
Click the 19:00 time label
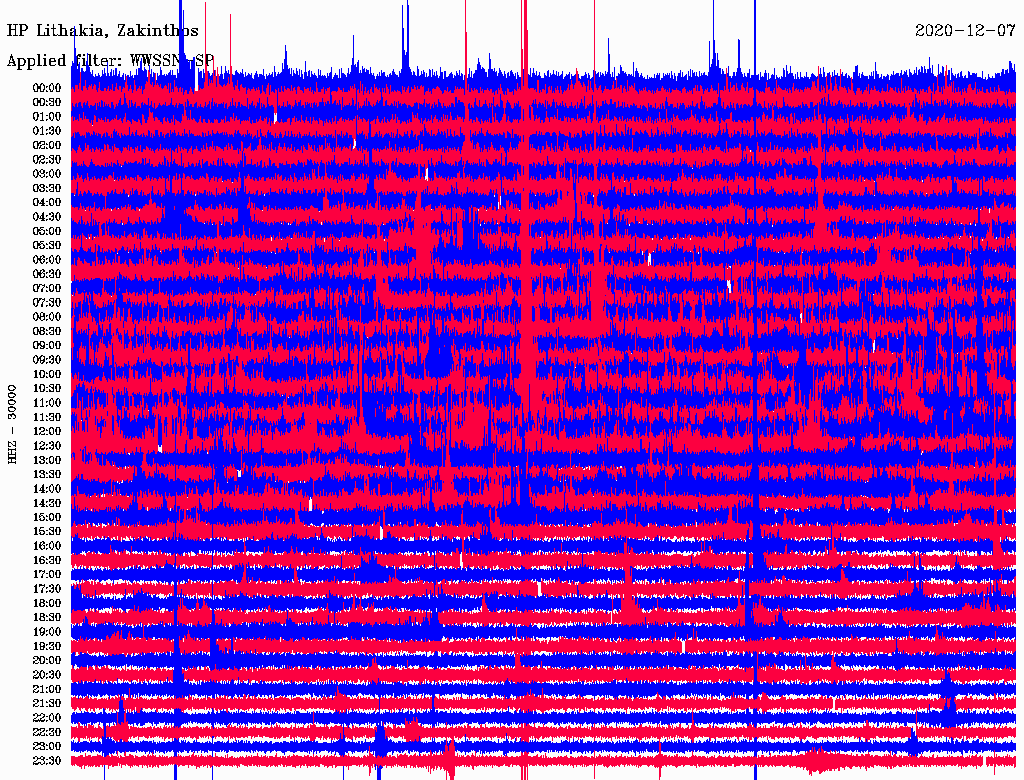click(x=47, y=632)
